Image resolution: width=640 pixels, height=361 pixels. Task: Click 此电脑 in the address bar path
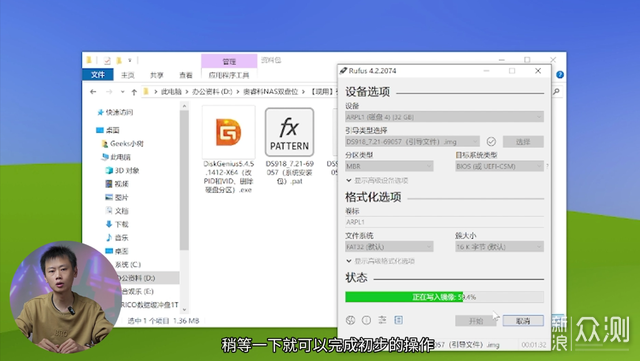coord(171,92)
